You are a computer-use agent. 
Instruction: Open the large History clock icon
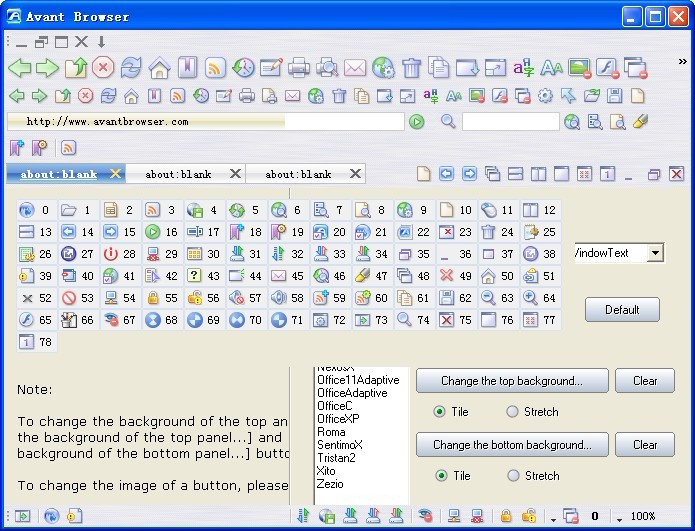[243, 68]
